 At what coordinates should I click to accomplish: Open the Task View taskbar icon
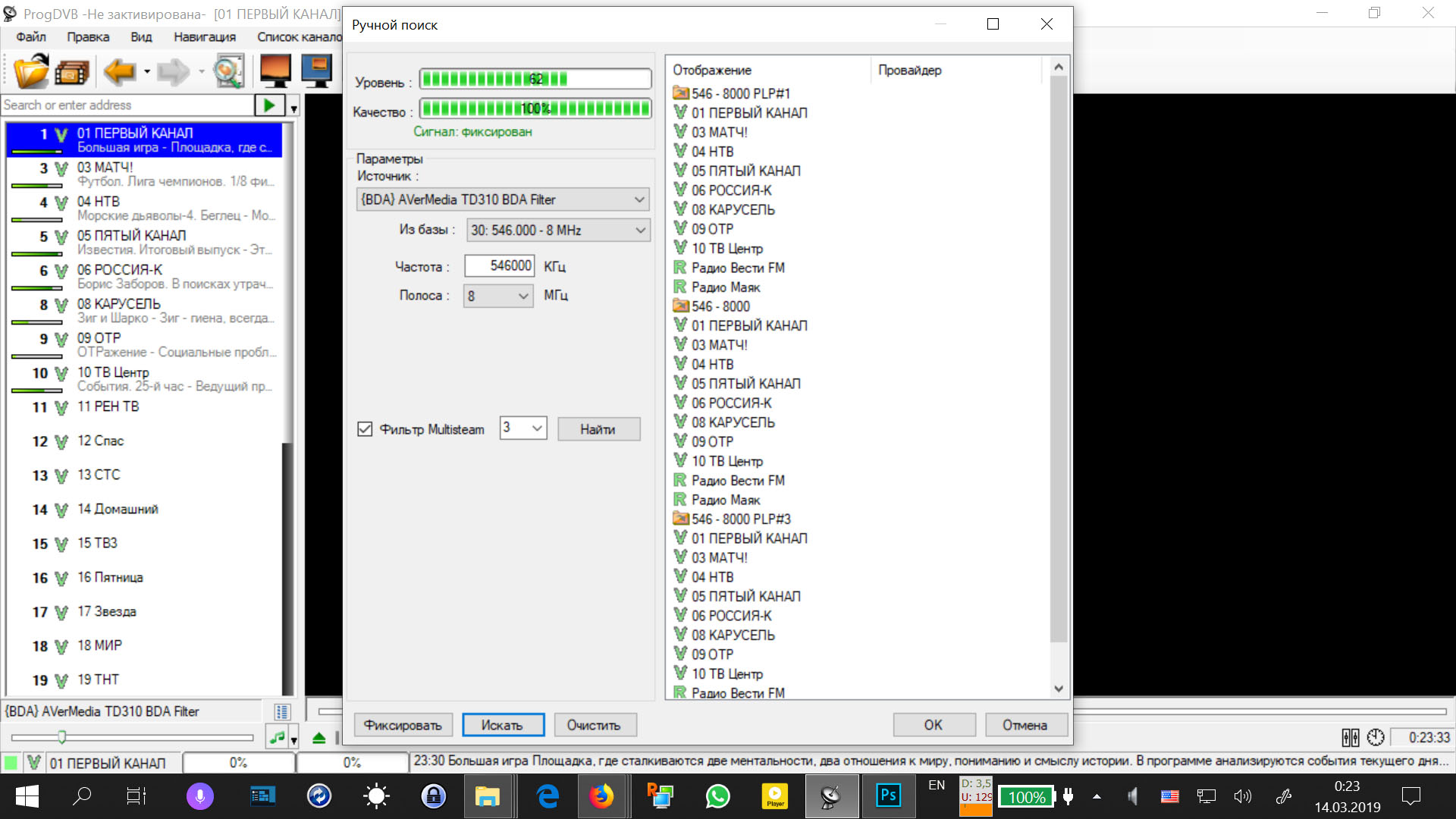coord(136,796)
